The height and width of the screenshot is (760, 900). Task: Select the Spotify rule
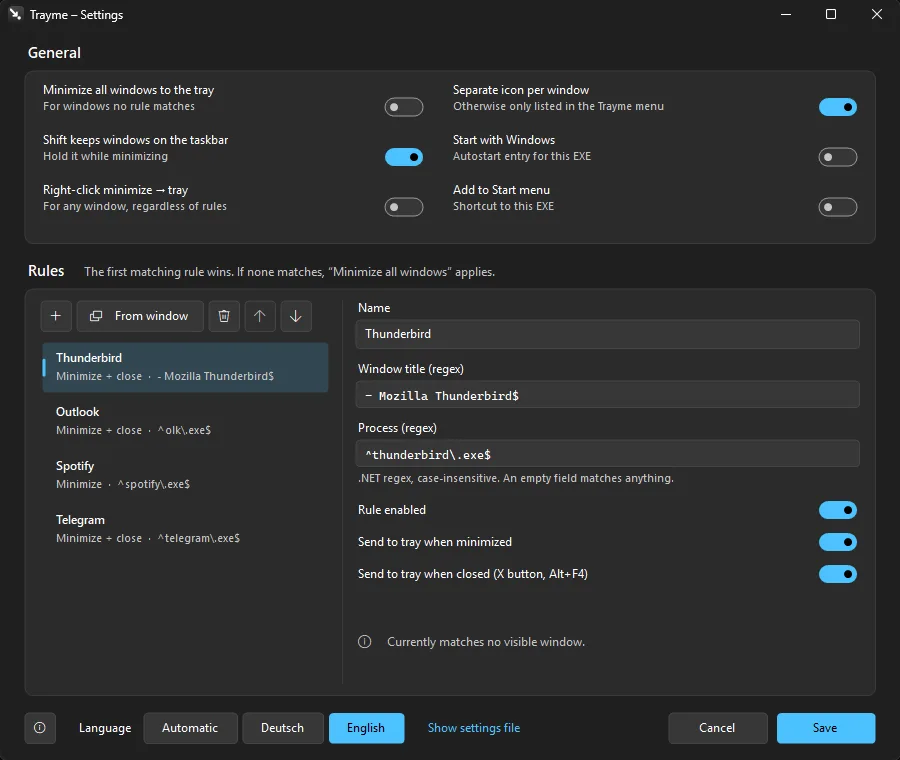pos(185,475)
